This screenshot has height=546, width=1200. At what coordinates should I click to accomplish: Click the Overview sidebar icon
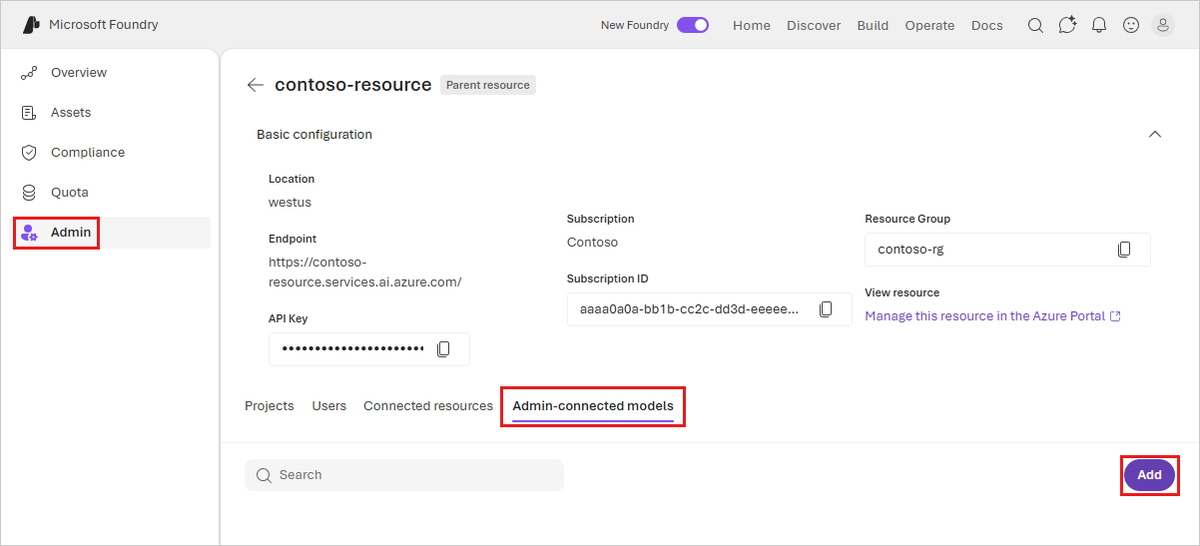pos(30,73)
